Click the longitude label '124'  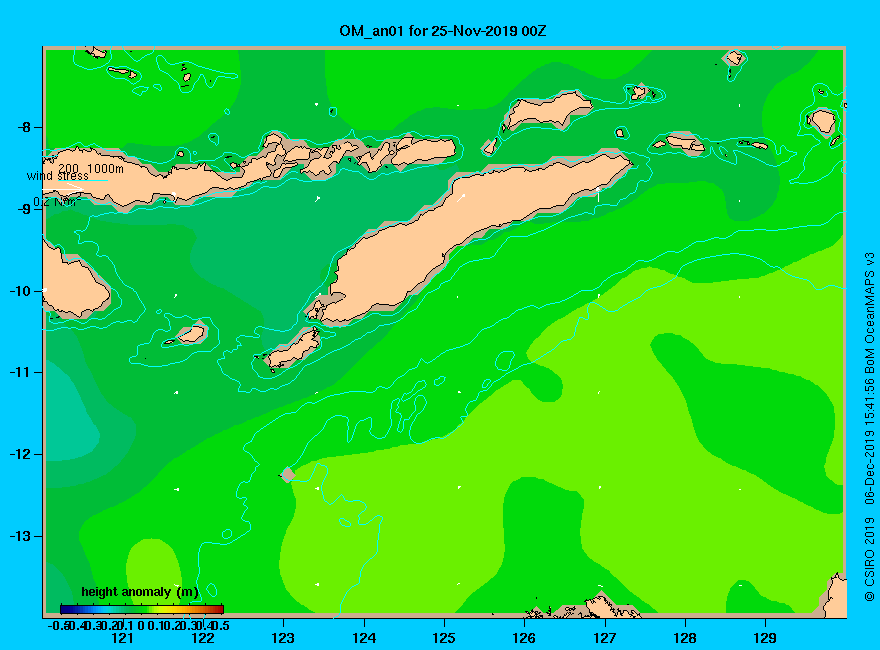(x=364, y=638)
